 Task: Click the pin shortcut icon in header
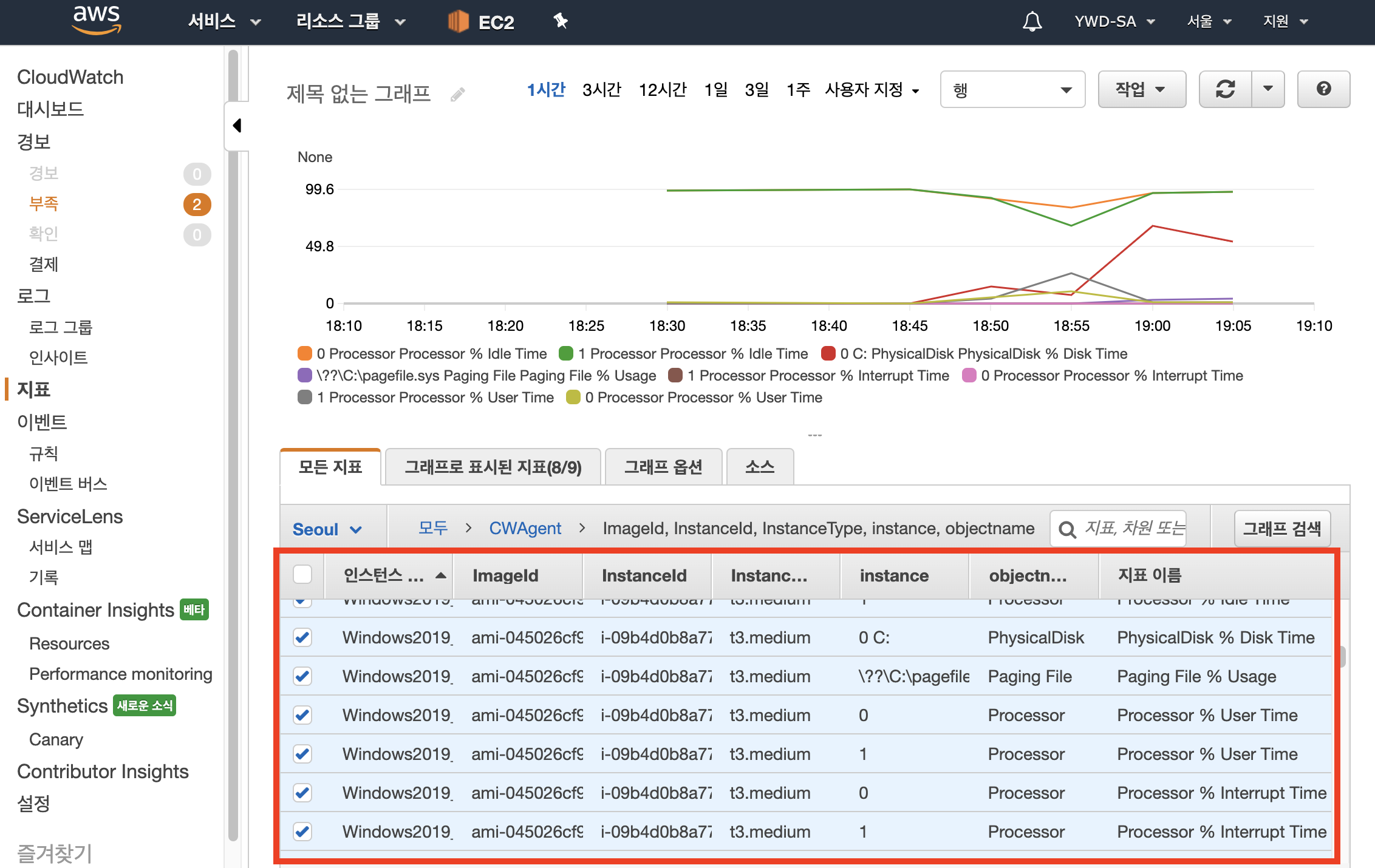[x=560, y=21]
